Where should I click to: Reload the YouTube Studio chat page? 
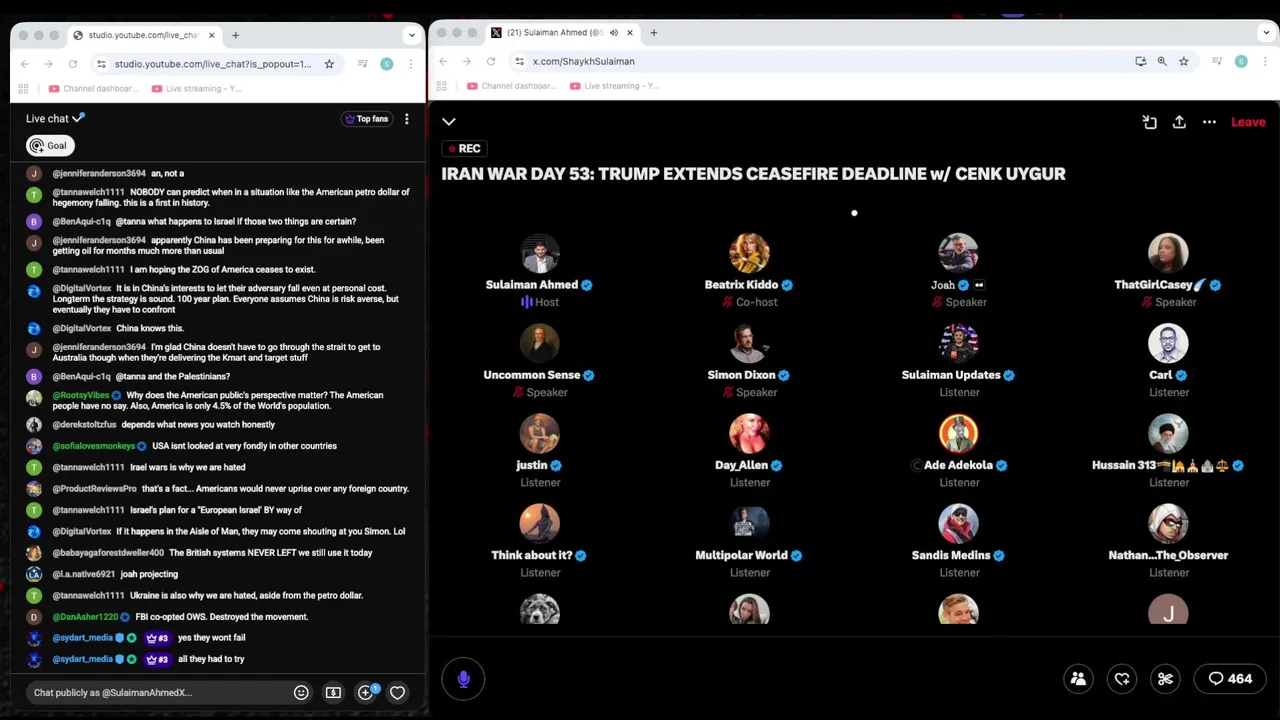click(x=72, y=64)
